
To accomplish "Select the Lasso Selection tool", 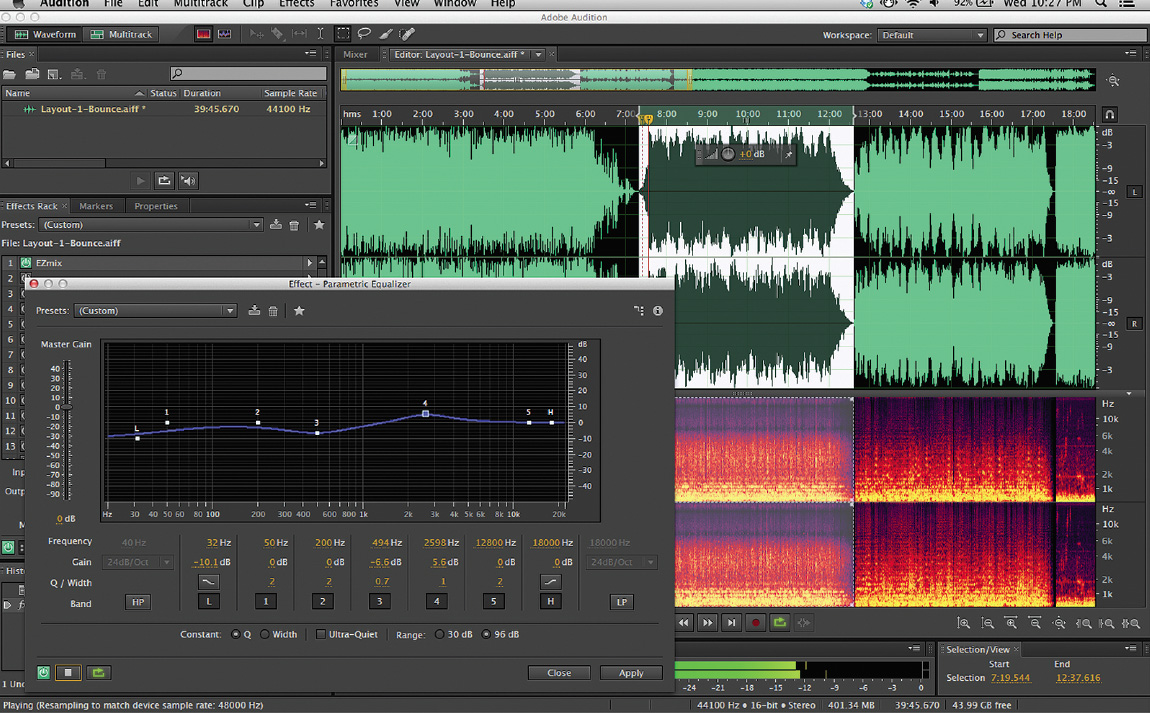I will click(x=363, y=33).
